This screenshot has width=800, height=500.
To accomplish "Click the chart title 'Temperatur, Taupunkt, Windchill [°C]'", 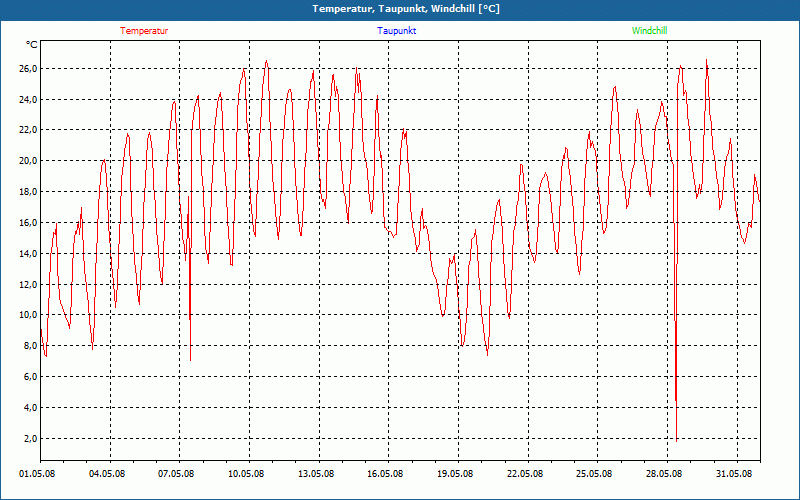I will coord(406,9).
